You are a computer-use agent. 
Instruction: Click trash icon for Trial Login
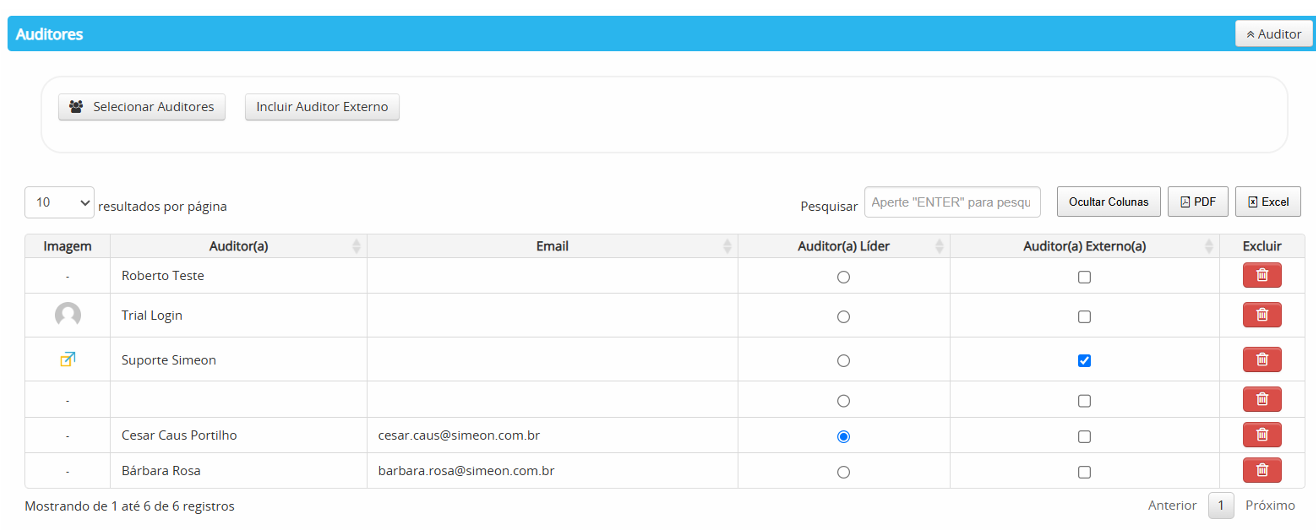[1261, 315]
